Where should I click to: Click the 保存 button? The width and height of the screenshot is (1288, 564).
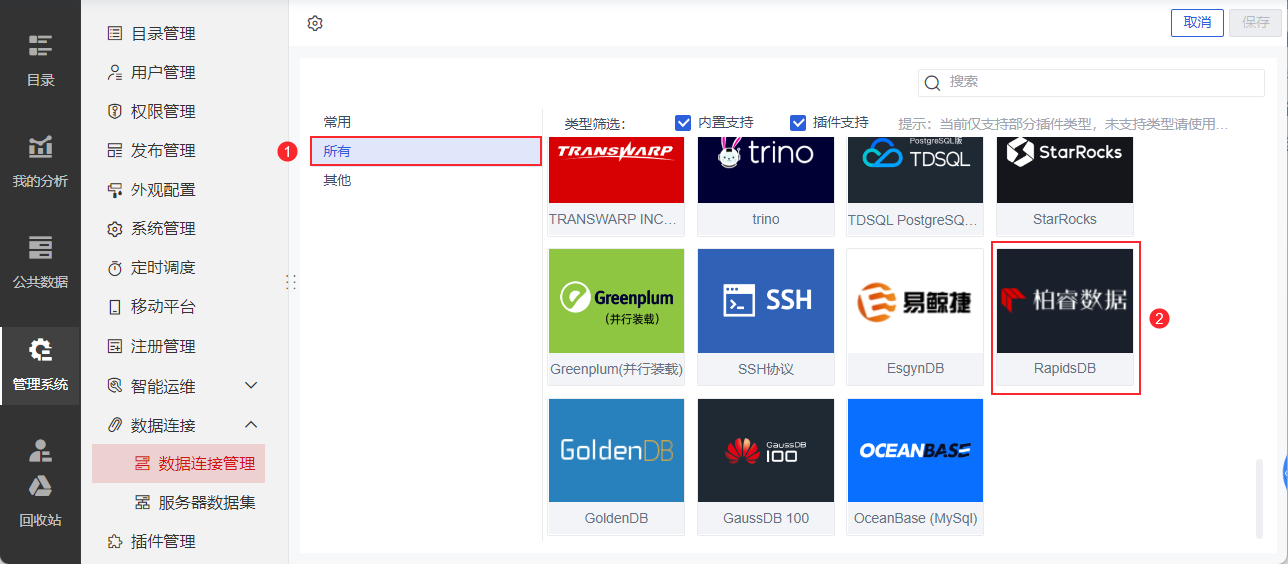tap(1256, 23)
